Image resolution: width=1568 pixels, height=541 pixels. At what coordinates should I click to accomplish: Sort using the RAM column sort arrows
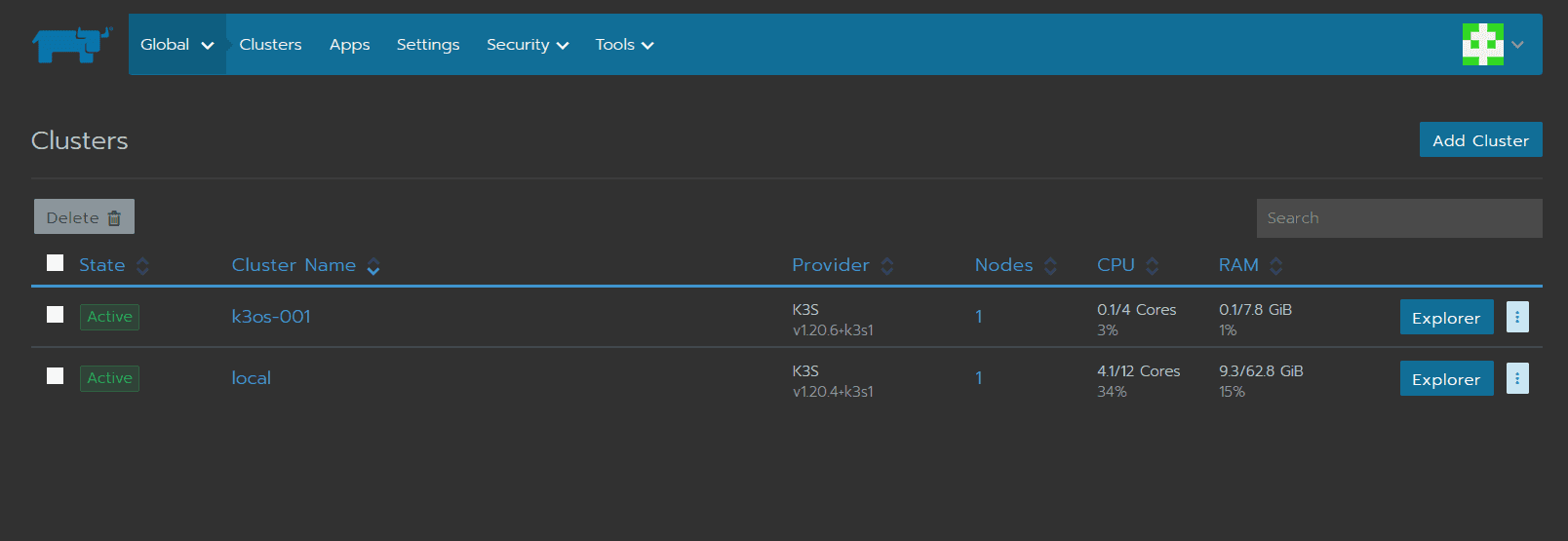click(1276, 266)
